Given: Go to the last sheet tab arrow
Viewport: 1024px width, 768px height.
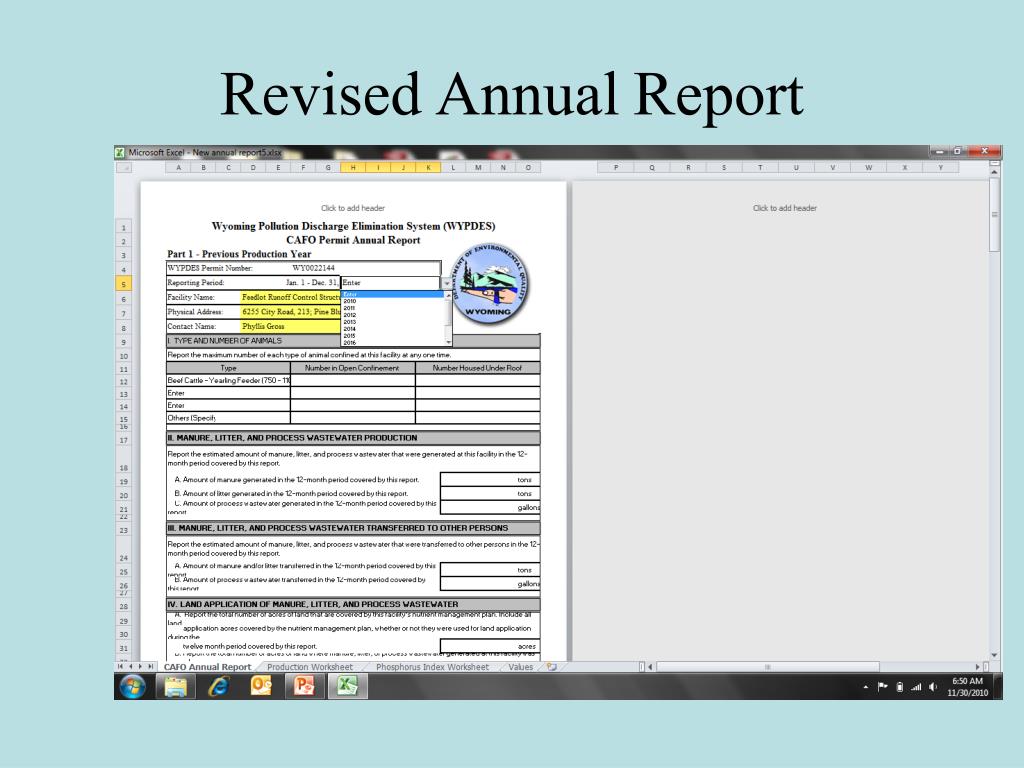Looking at the screenshot, I should coord(150,667).
